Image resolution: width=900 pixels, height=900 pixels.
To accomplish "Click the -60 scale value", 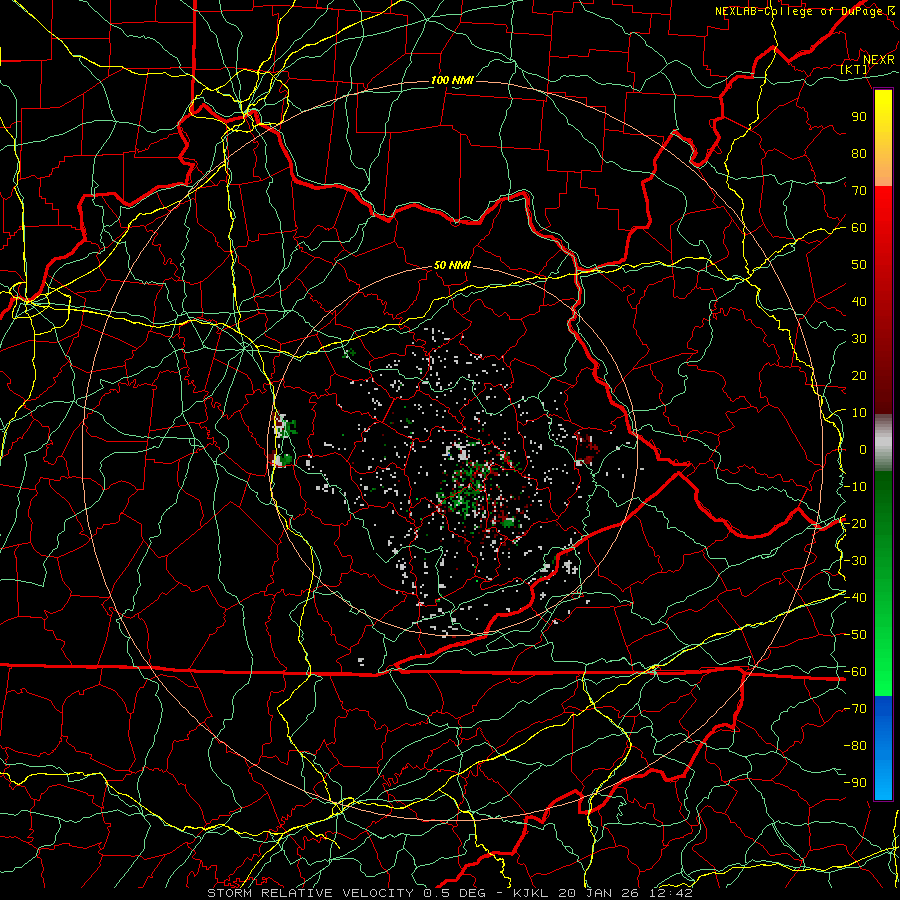I will (x=855, y=672).
